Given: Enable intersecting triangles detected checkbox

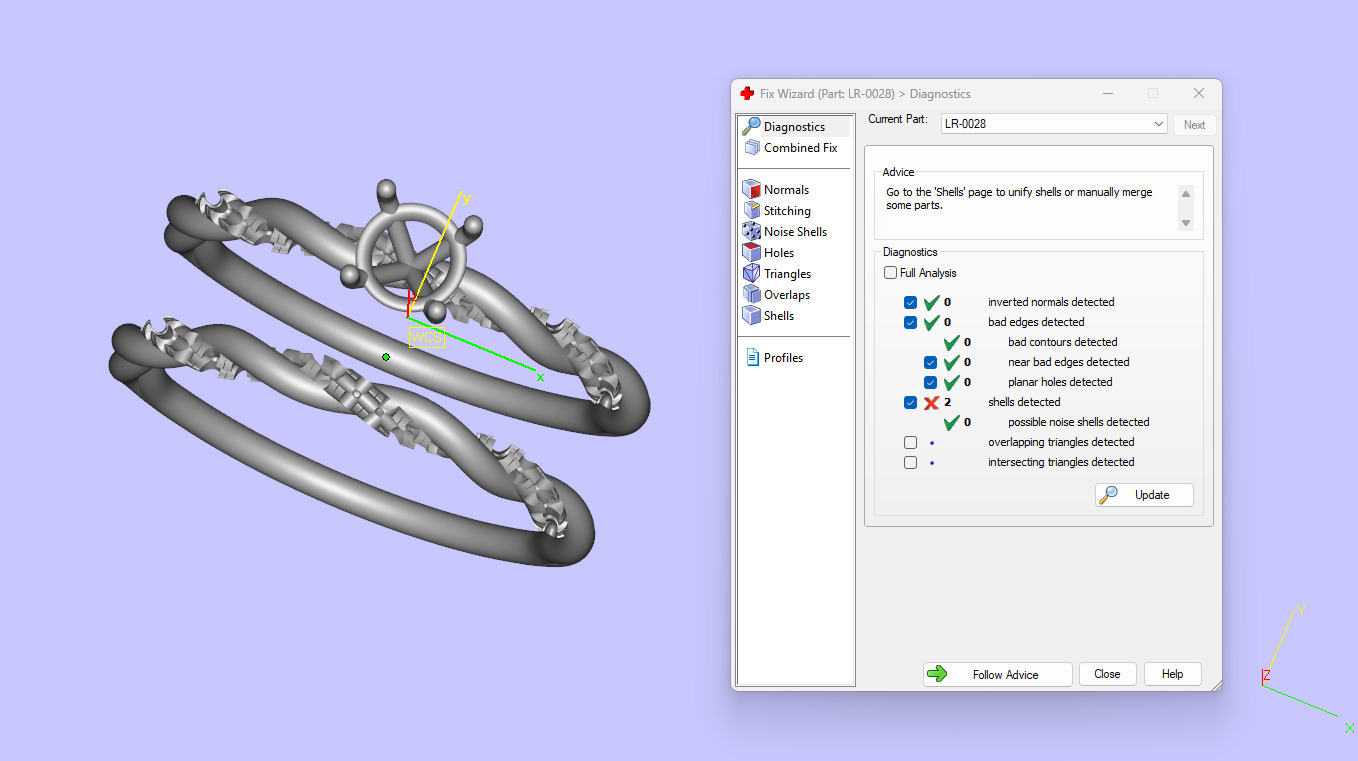Looking at the screenshot, I should pos(910,462).
